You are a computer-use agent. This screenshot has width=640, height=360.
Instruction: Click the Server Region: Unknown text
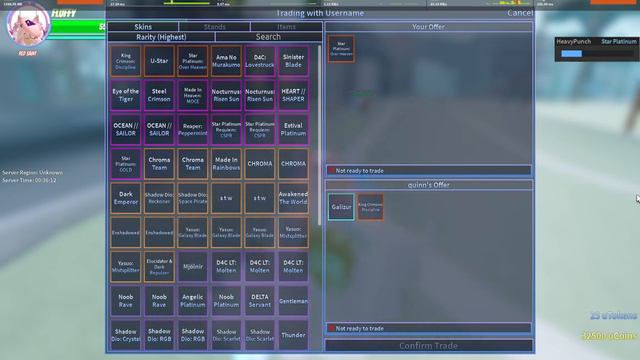point(33,173)
